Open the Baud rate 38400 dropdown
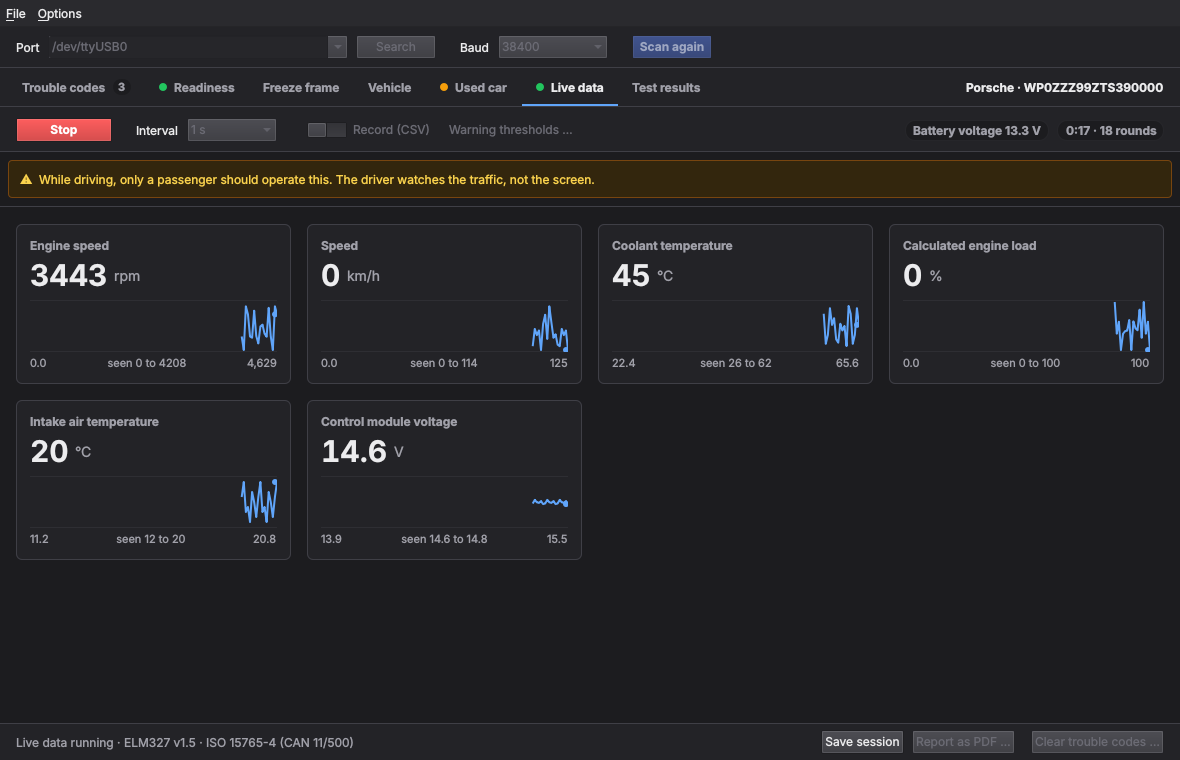 coord(552,47)
